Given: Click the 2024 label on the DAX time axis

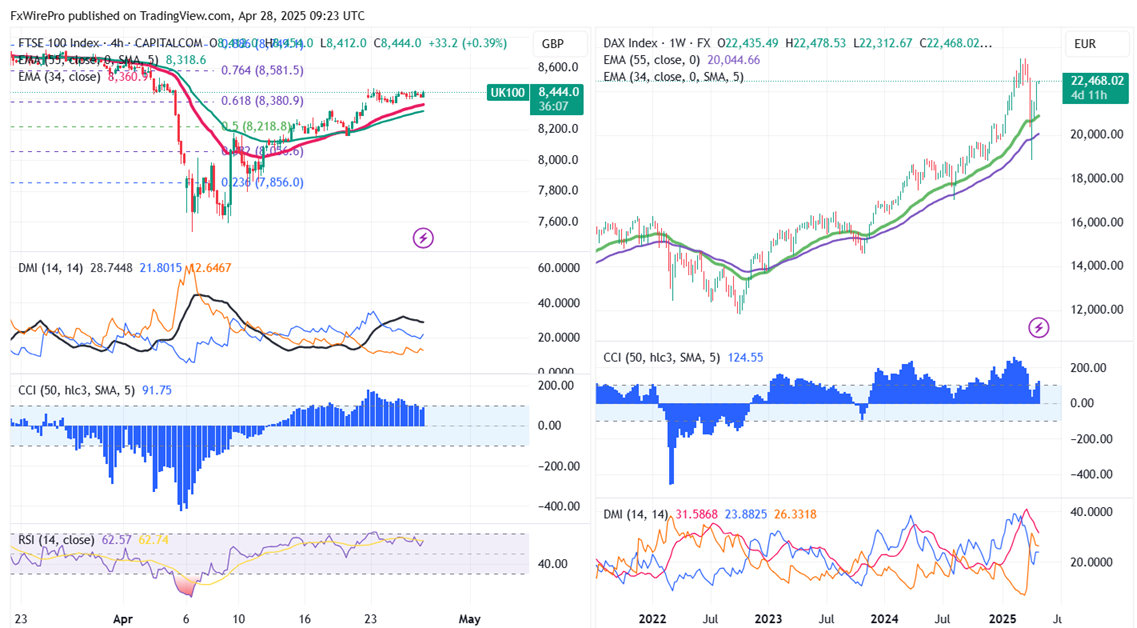Looking at the screenshot, I should (x=883, y=619).
